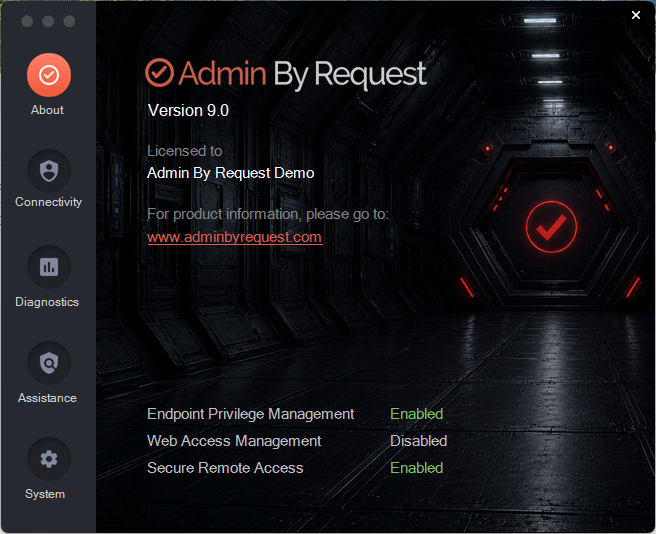This screenshot has height=534, width=656.
Task: Select the Diagnostics label in sidebar
Action: point(47,302)
